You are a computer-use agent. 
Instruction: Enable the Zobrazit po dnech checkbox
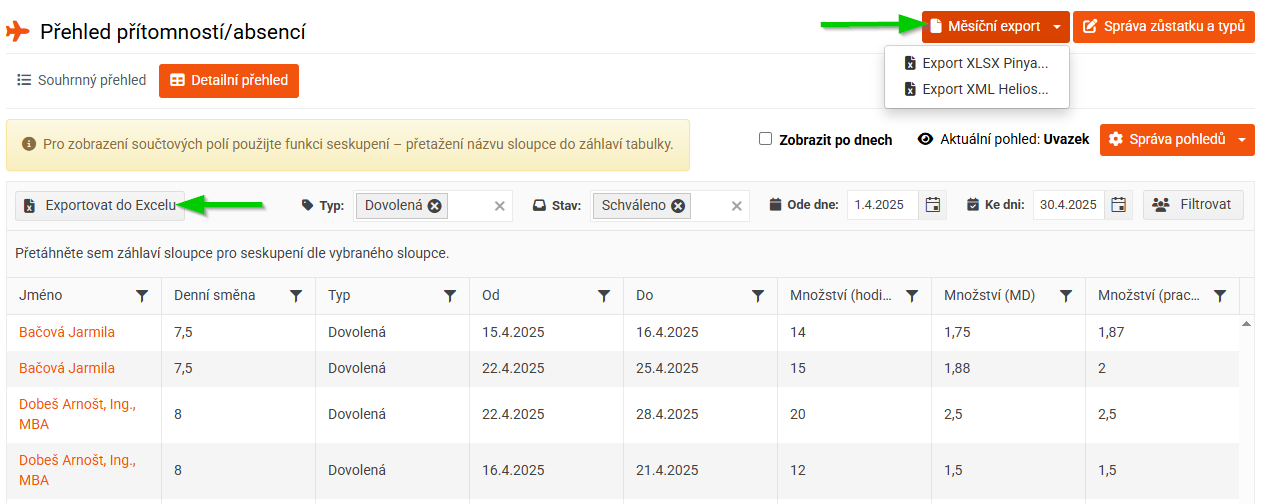coord(766,139)
